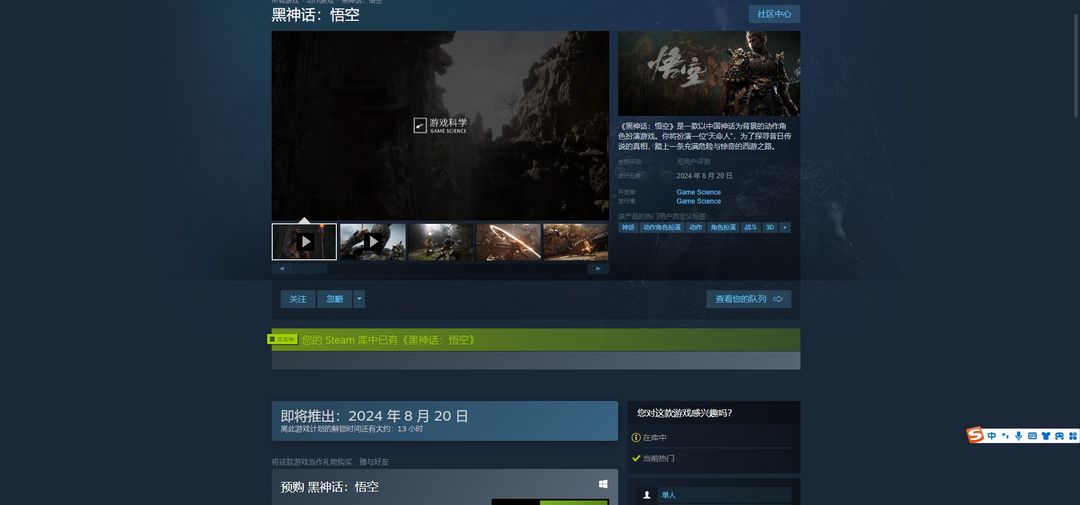
Task: Expand the ignore options dropdown arrow
Action: pos(359,299)
